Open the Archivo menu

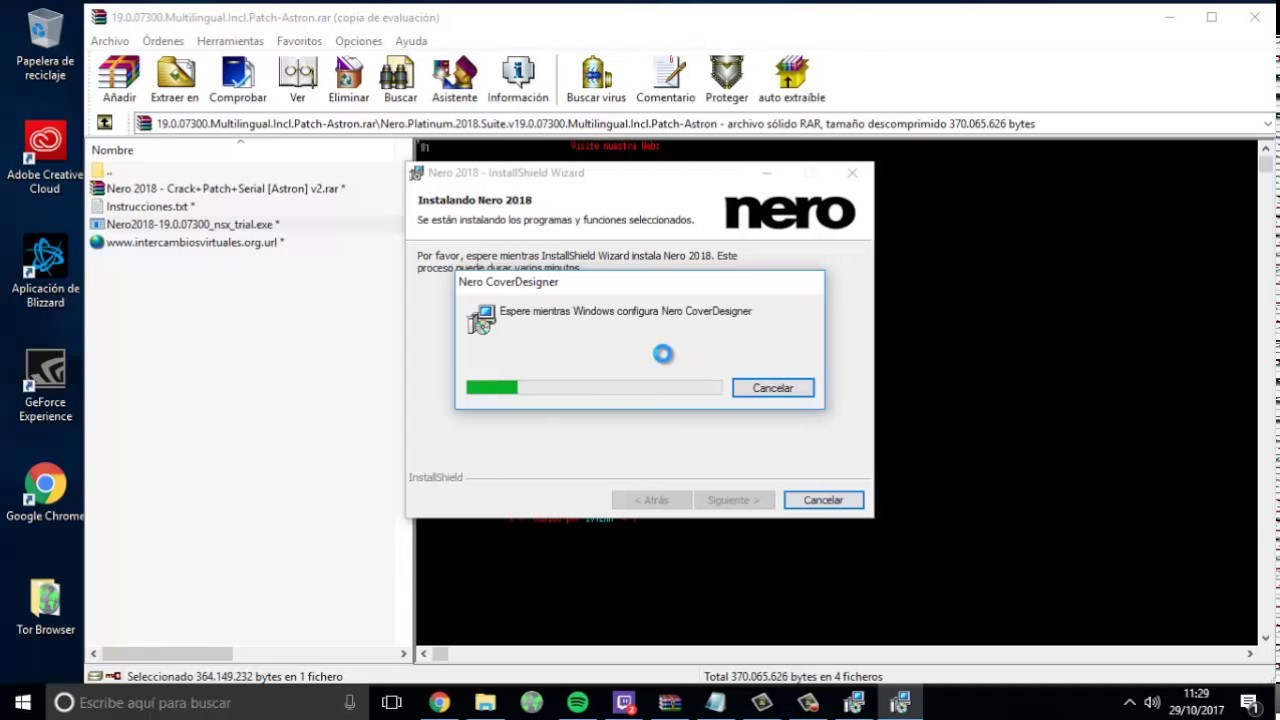click(110, 41)
